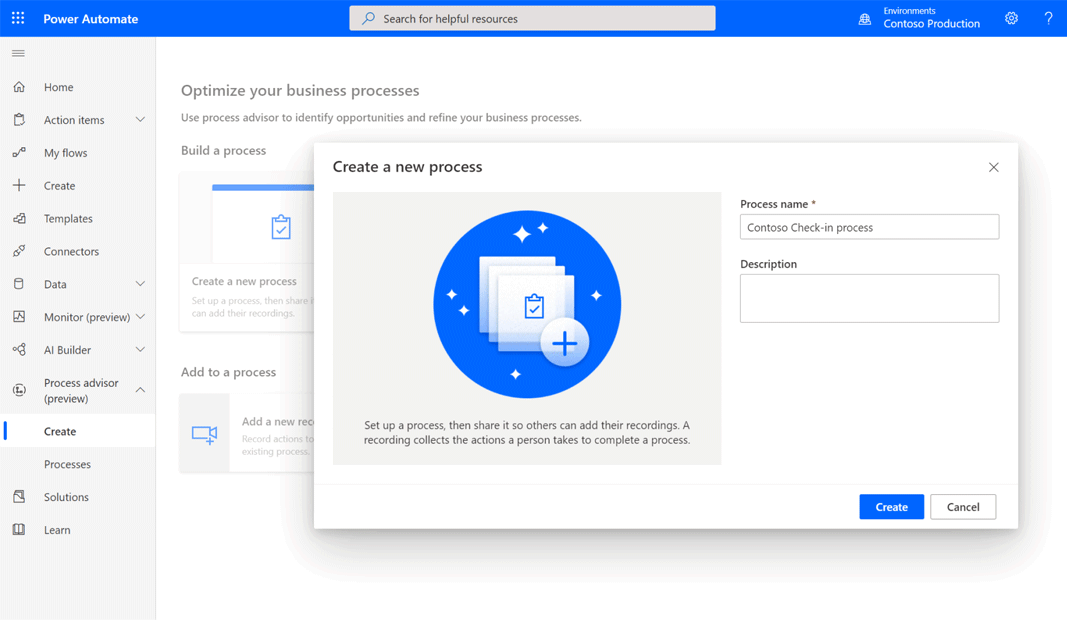Expand the Monitor (preview) chevron
The width and height of the screenshot is (1067, 620).
pyautogui.click(x=140, y=316)
